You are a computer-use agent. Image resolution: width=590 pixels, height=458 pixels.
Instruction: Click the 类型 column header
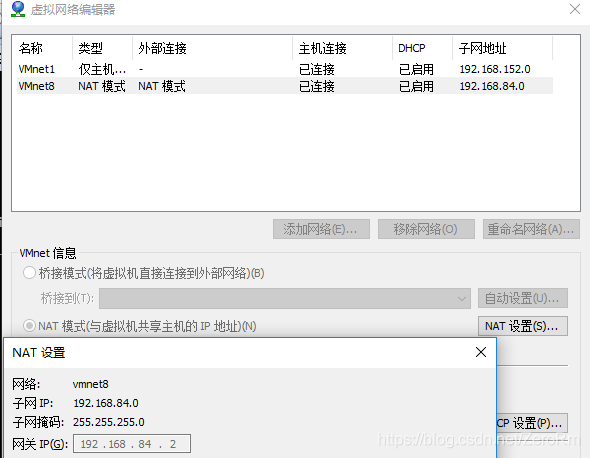click(x=102, y=48)
